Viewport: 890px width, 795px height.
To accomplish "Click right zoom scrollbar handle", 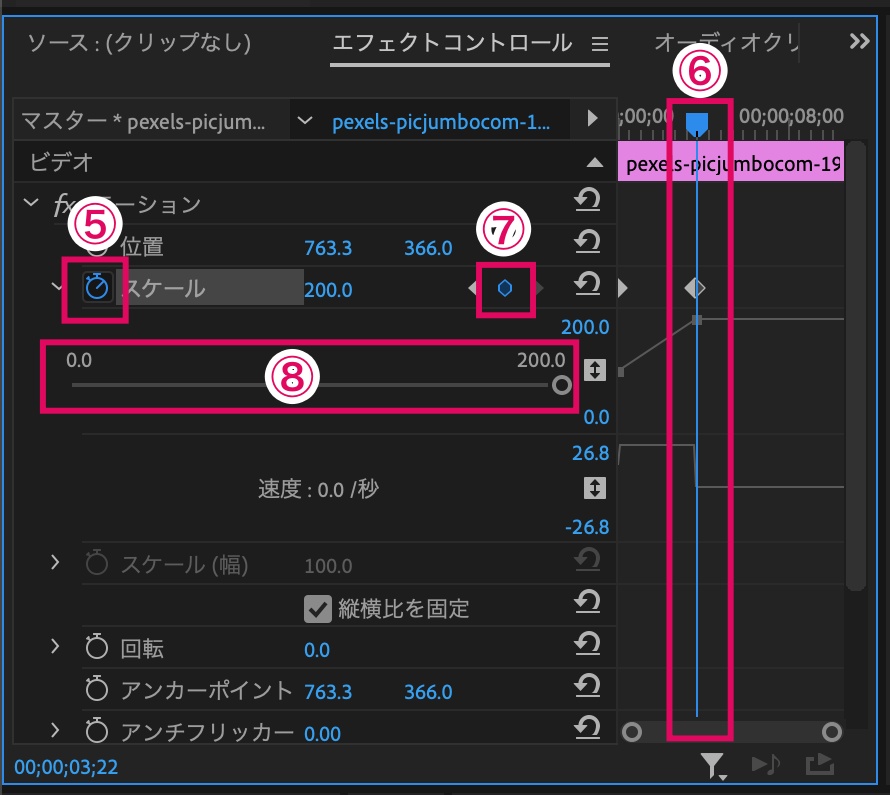I will (832, 732).
